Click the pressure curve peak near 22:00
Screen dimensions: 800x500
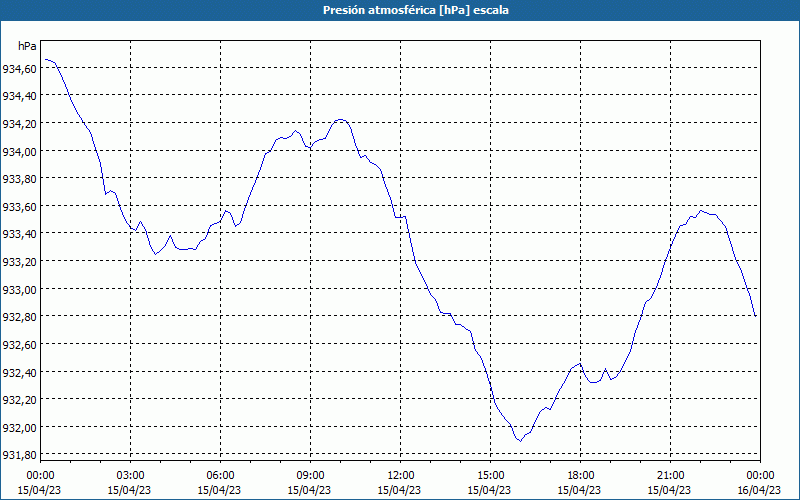click(x=701, y=210)
